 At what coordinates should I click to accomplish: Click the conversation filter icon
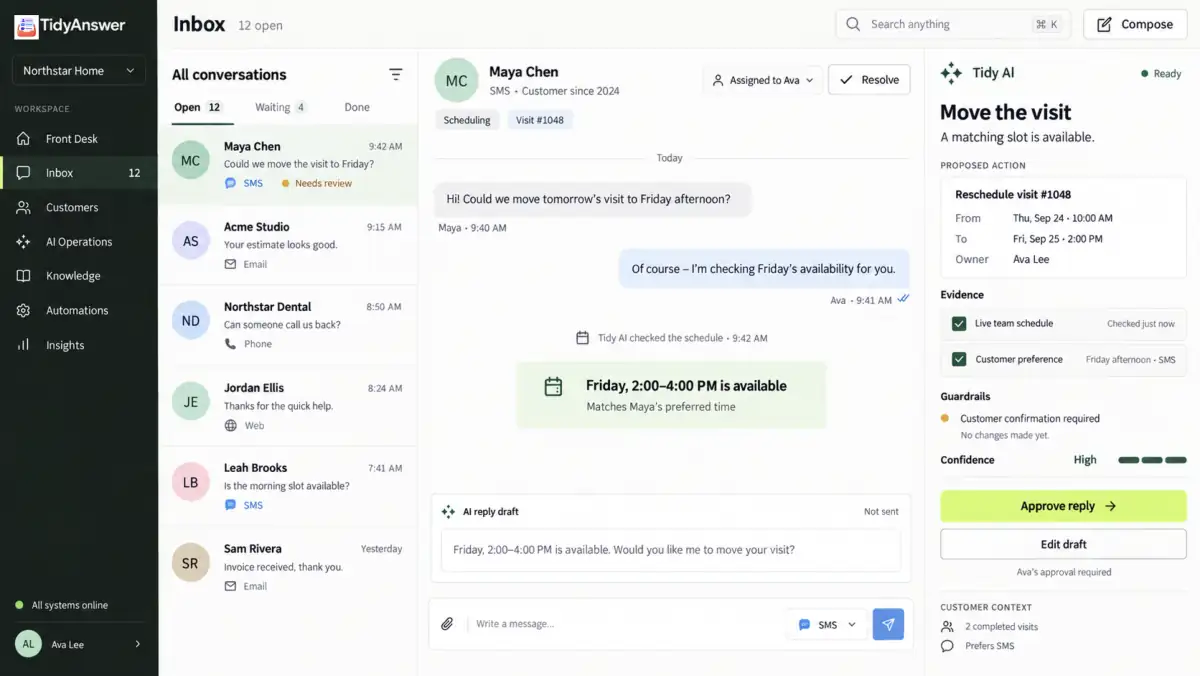tap(396, 75)
